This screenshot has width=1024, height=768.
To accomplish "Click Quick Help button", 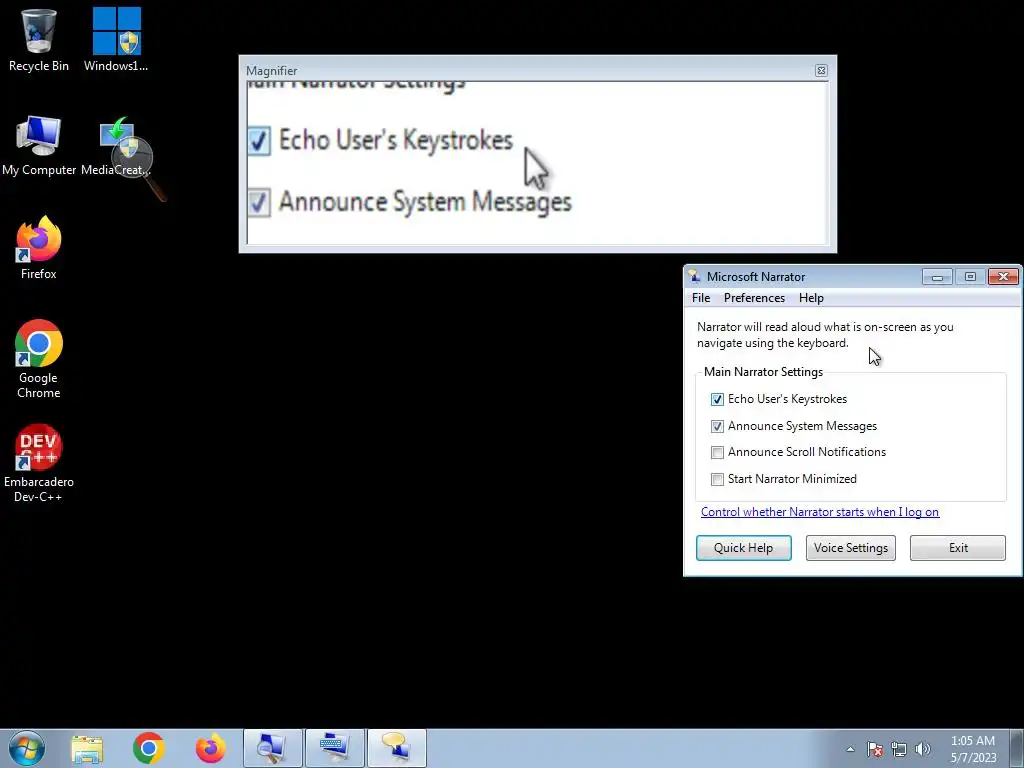I will 743,548.
